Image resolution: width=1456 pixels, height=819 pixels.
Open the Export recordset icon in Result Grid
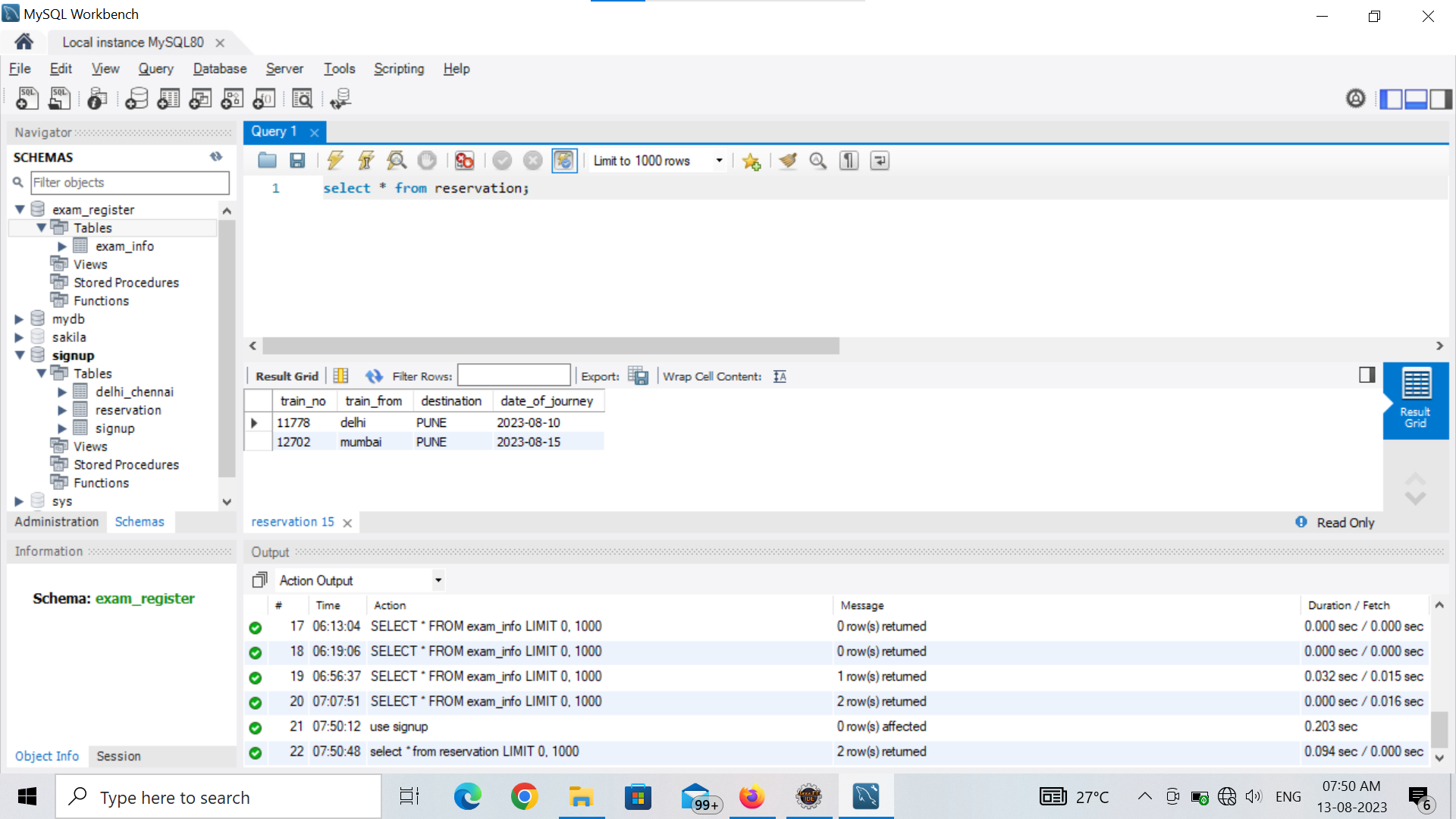(639, 375)
